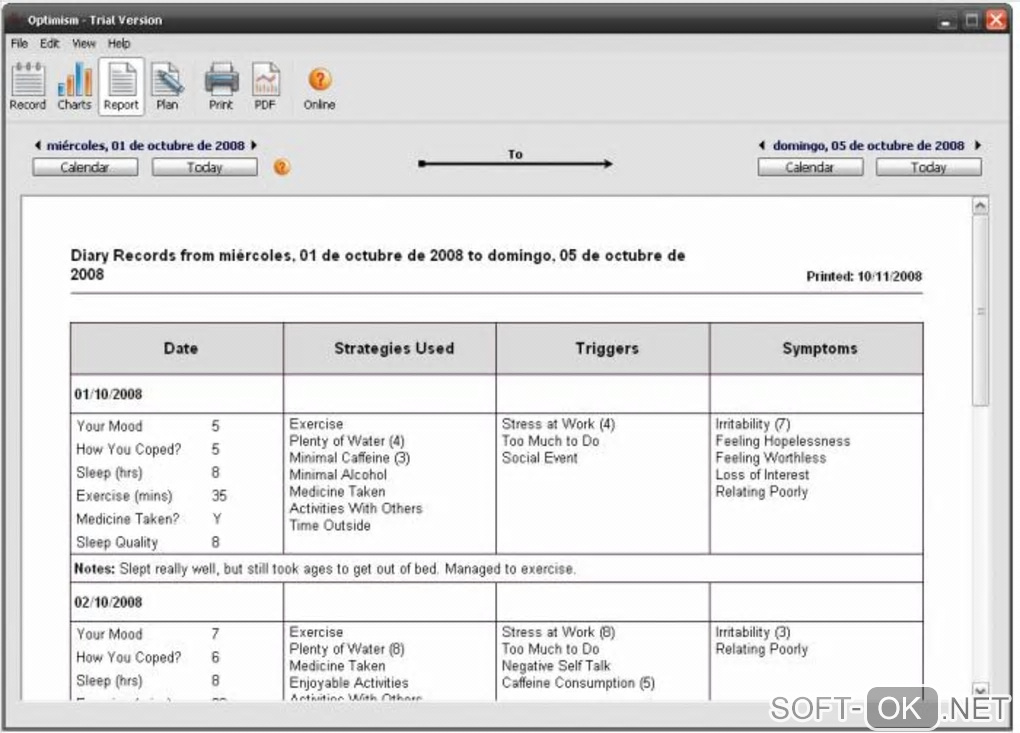Image resolution: width=1020 pixels, height=733 pixels.
Task: Click 'Irritability (3)' symptom
Action: (x=753, y=632)
